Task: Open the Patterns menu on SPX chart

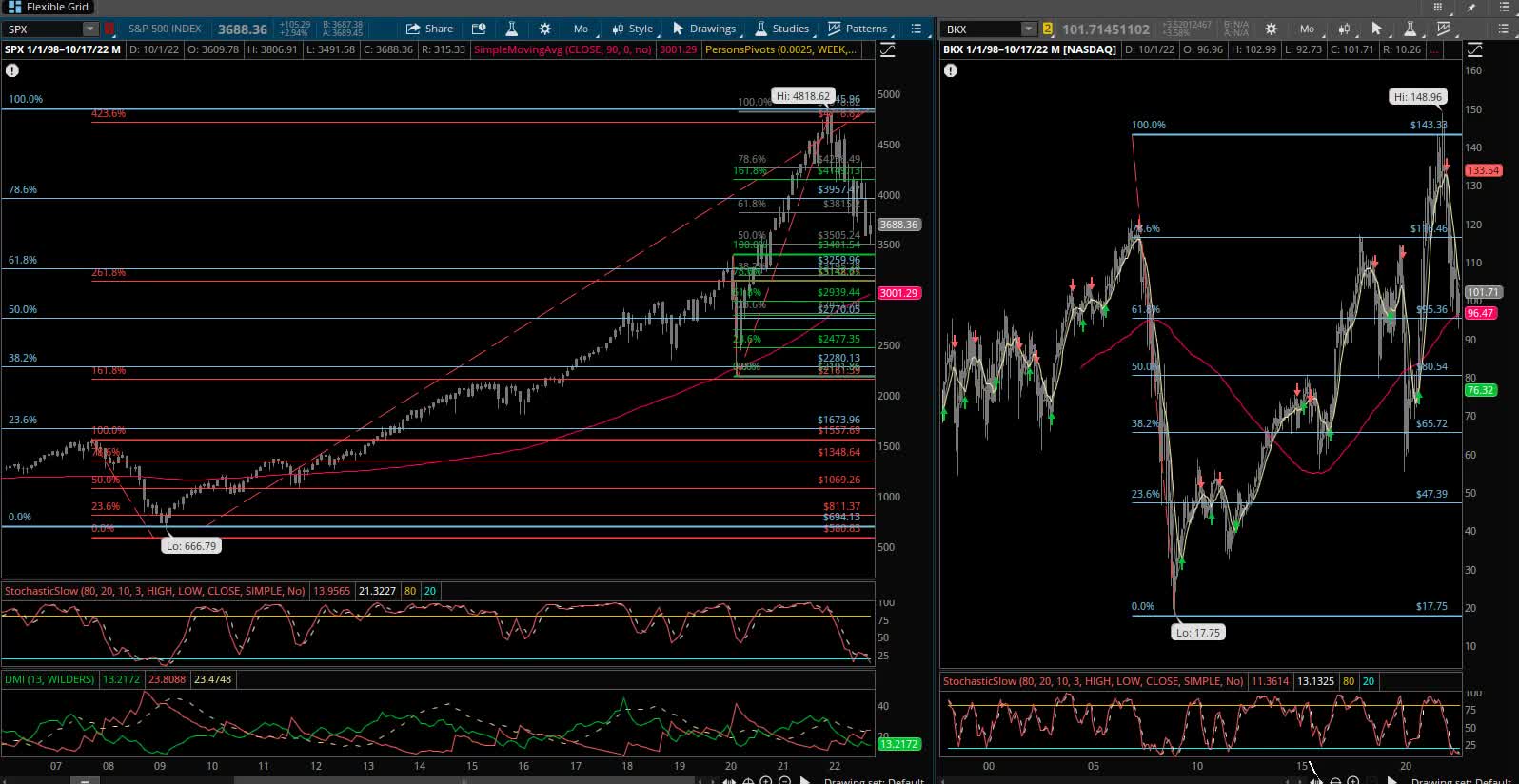Action: [x=858, y=29]
